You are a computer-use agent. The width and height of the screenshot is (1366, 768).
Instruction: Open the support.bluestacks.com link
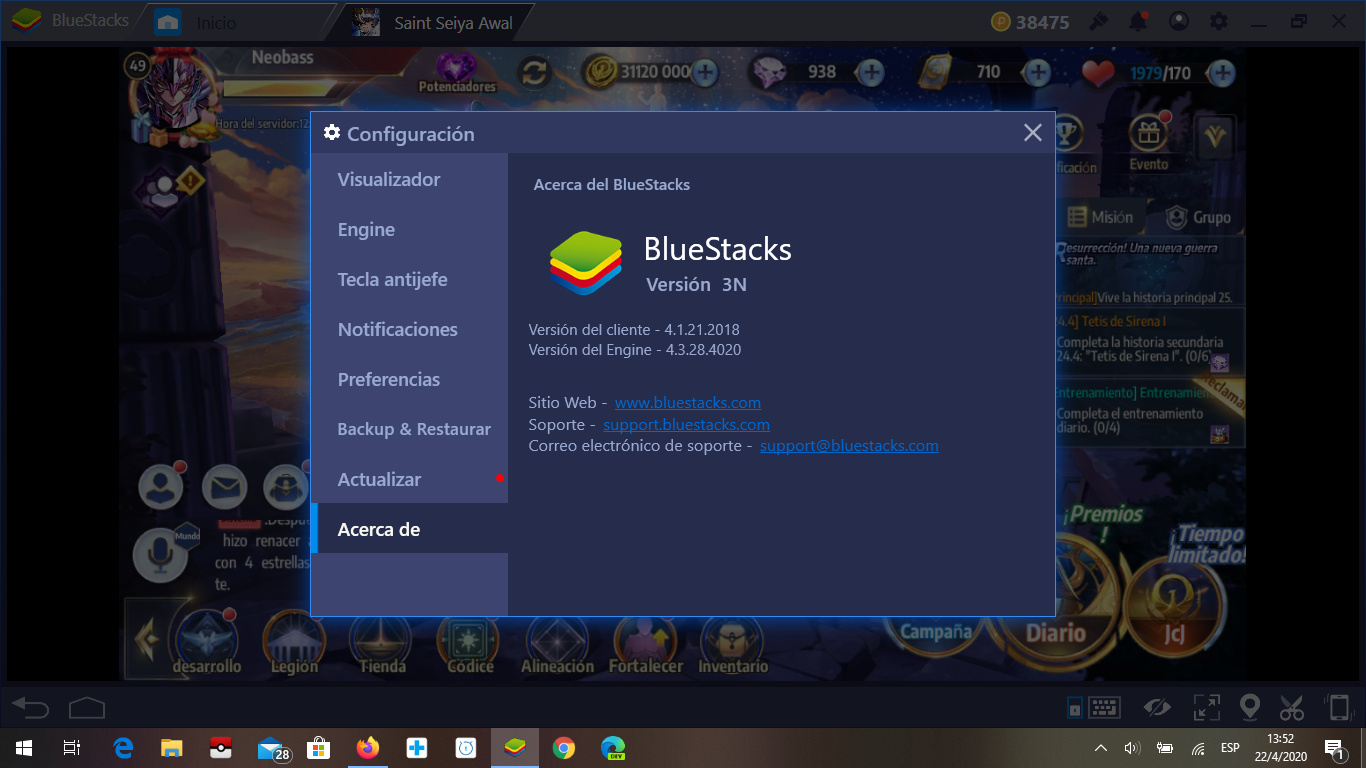[686, 424]
